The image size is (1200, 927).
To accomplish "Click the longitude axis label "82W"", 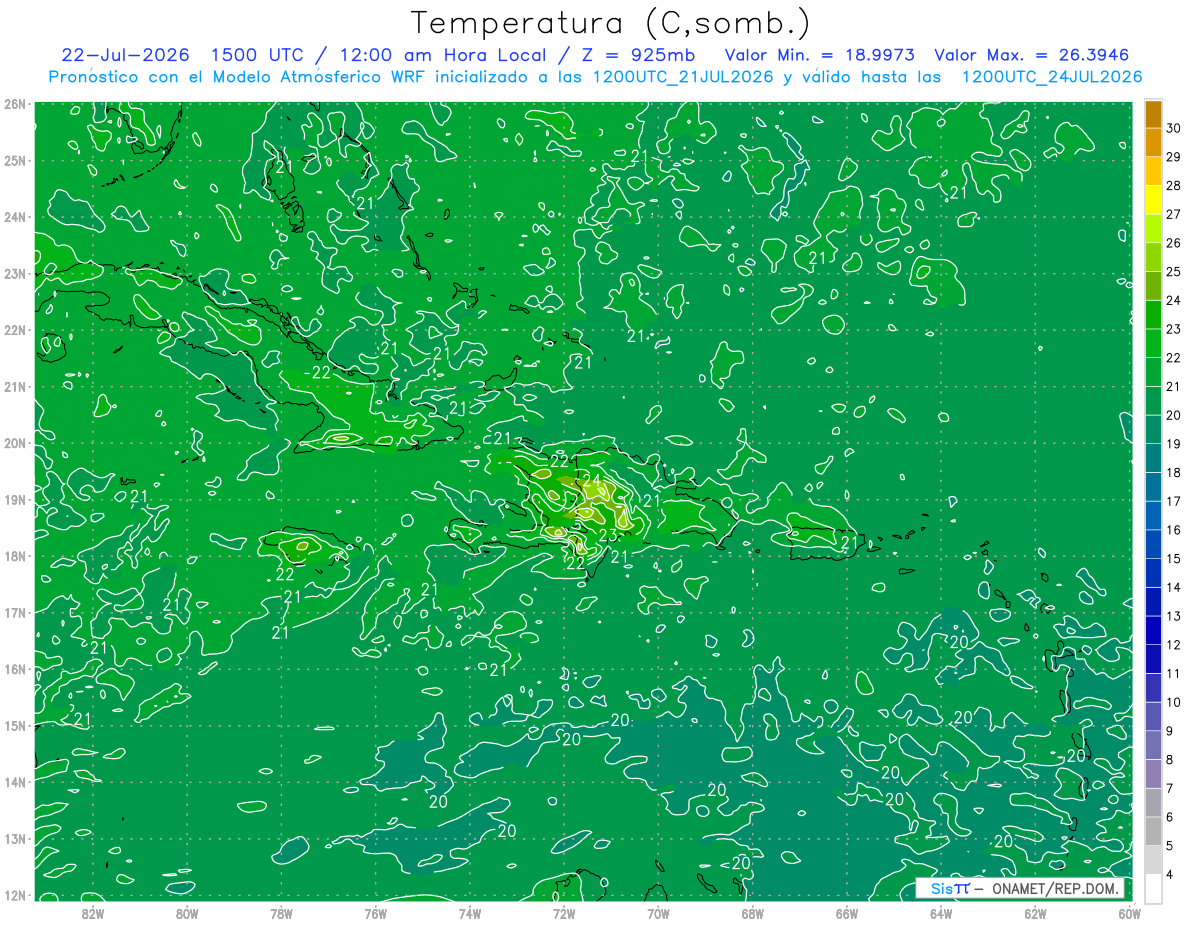I will pos(92,913).
